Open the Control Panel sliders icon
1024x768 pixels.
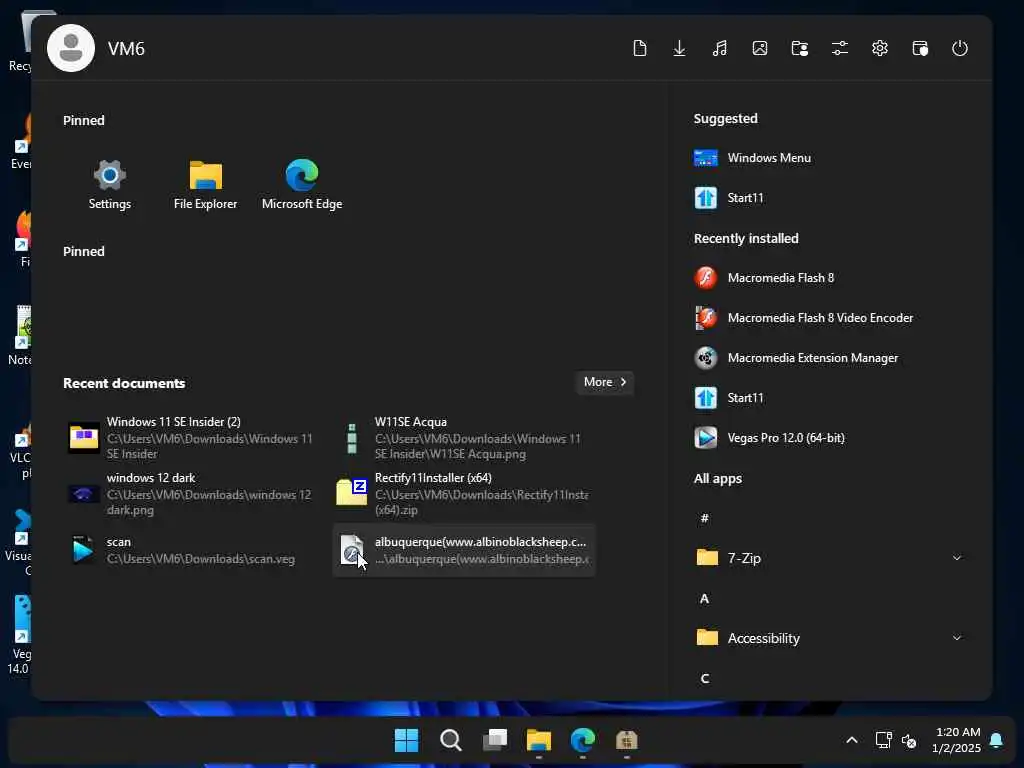840,48
